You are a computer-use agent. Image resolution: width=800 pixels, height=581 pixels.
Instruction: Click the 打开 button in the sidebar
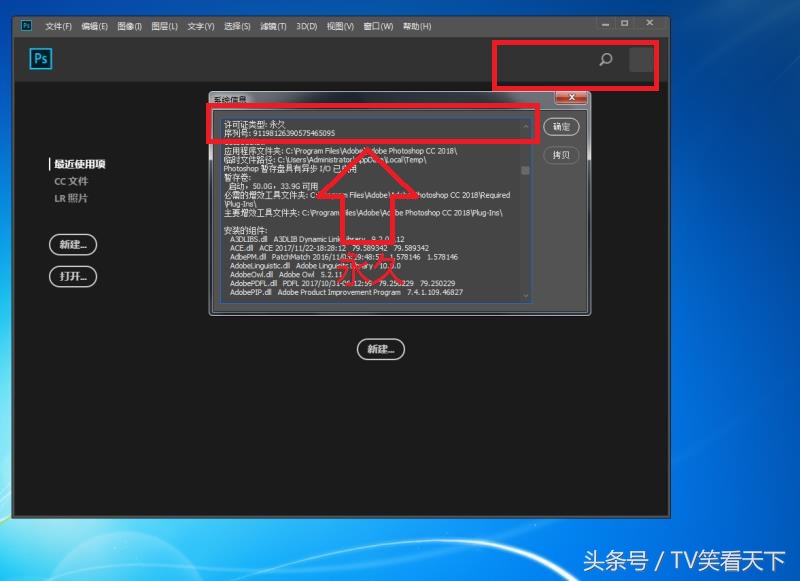[71, 277]
